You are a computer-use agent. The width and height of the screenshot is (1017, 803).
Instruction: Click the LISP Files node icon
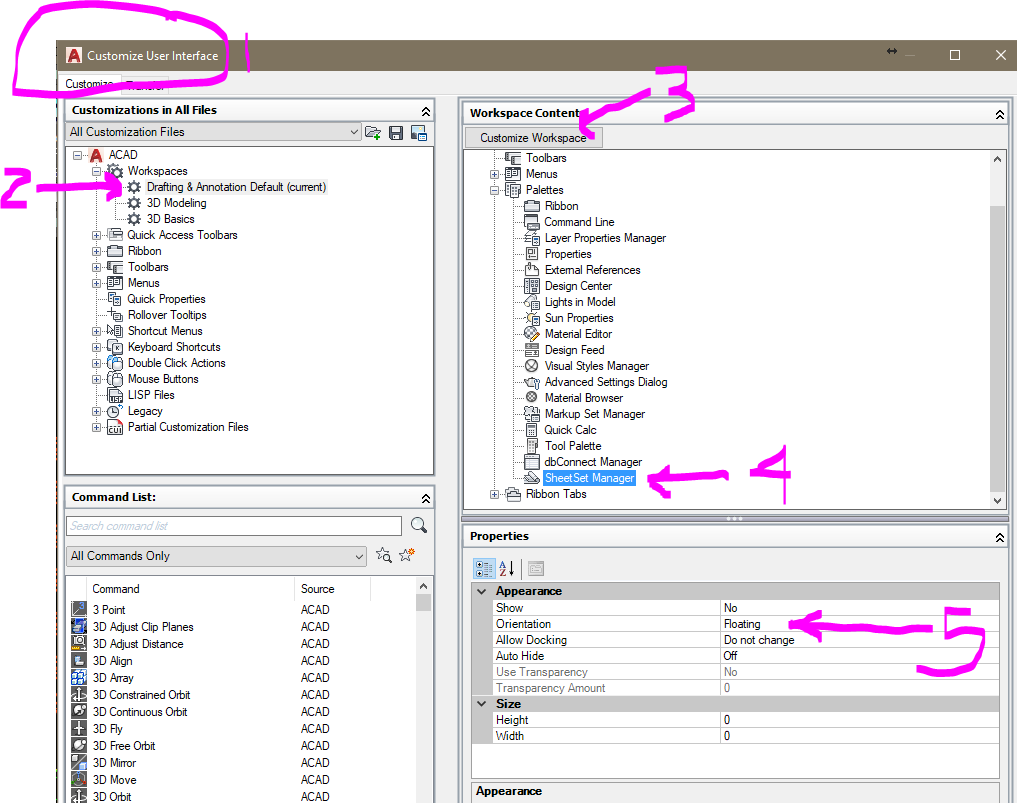[x=115, y=395]
